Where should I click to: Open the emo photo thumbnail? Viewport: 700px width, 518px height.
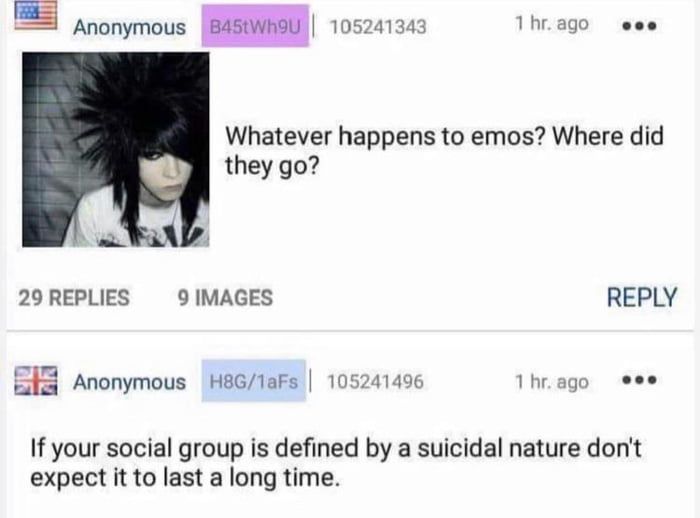(x=116, y=150)
